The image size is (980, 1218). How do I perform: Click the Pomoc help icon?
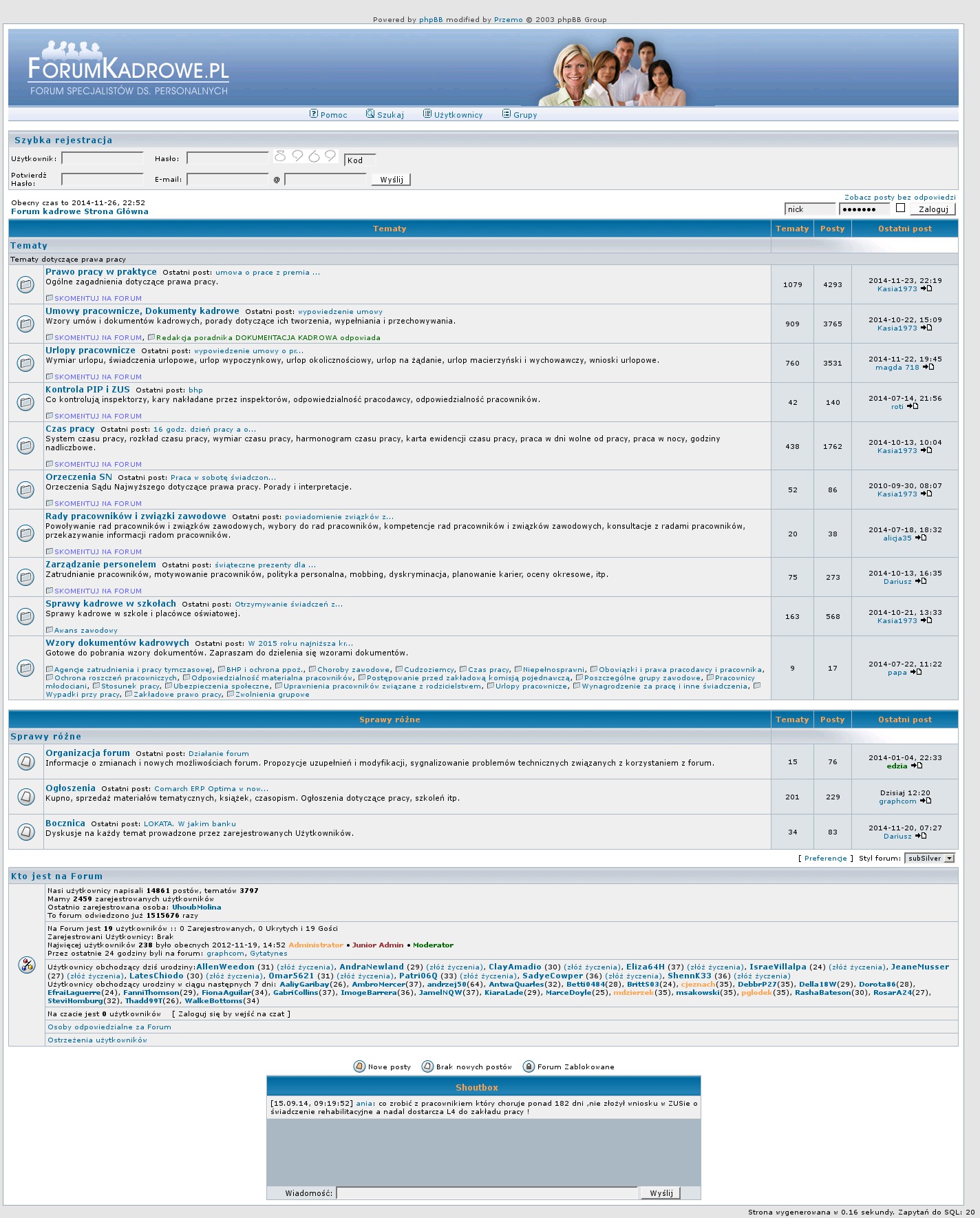[314, 114]
